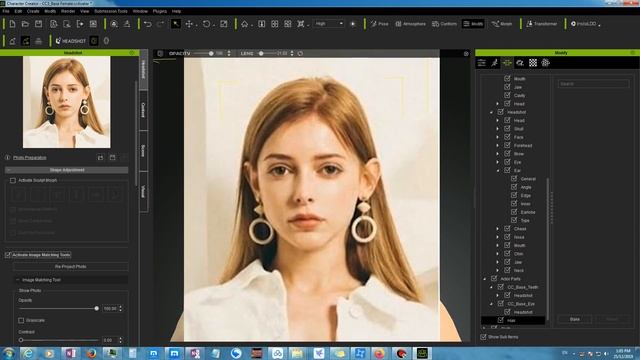This screenshot has width=640, height=360.
Task: Click the New Project icon
Action: pyautogui.click(x=12, y=24)
